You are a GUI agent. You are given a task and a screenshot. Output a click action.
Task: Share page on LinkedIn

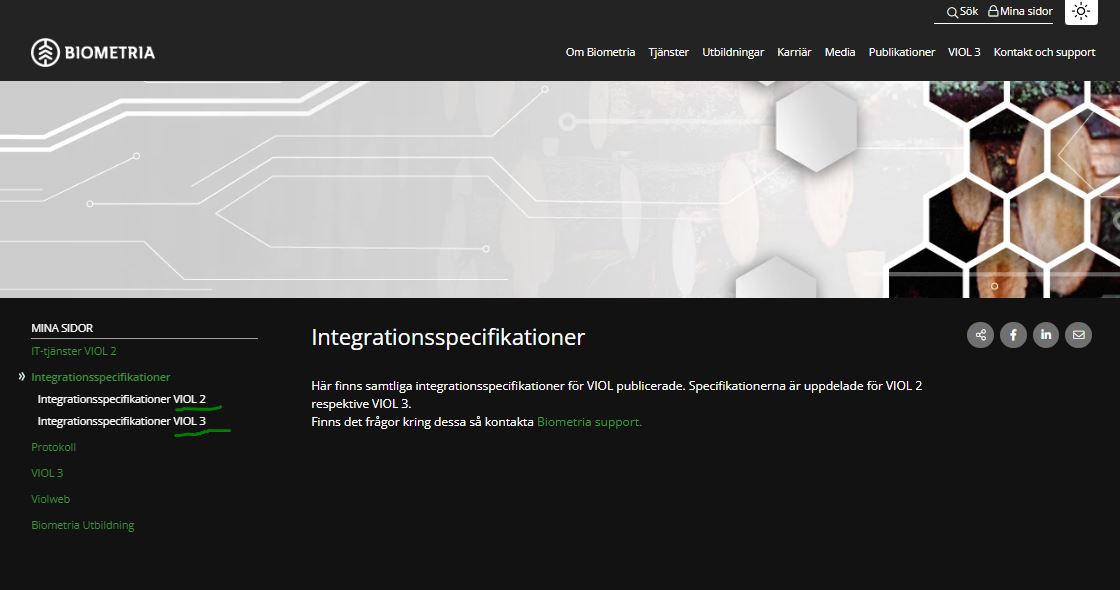pyautogui.click(x=1046, y=335)
